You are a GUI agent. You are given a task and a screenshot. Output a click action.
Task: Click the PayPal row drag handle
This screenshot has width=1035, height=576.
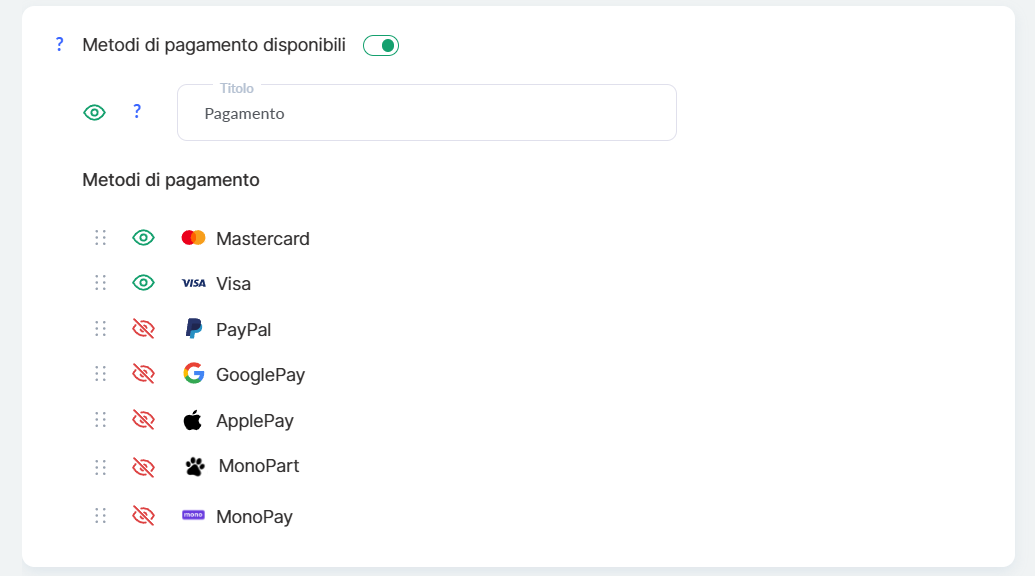pyautogui.click(x=100, y=329)
